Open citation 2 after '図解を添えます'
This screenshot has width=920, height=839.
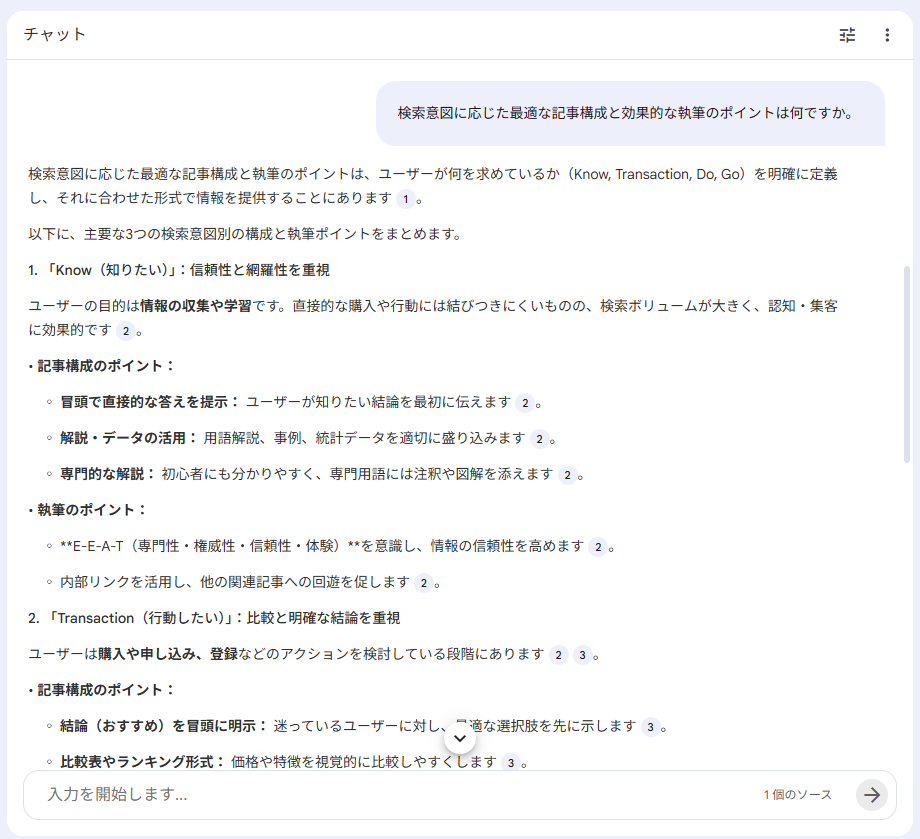pyautogui.click(x=567, y=475)
